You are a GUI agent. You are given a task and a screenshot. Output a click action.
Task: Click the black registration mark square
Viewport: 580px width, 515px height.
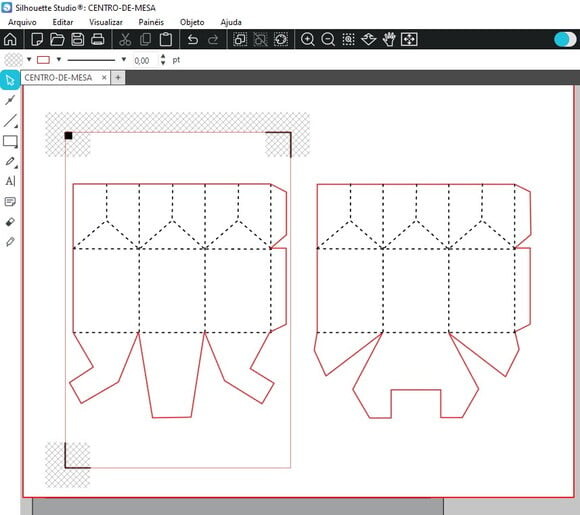point(68,136)
